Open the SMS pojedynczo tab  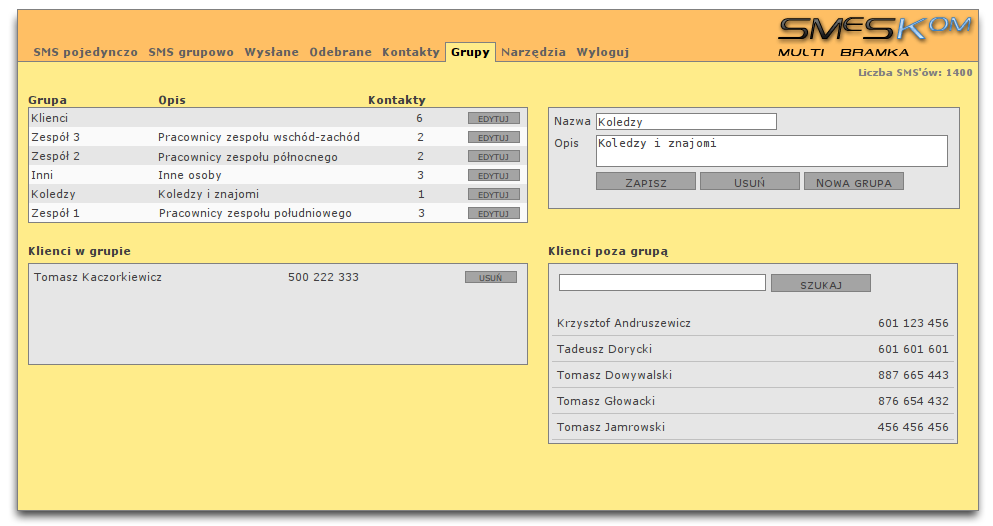(x=85, y=52)
